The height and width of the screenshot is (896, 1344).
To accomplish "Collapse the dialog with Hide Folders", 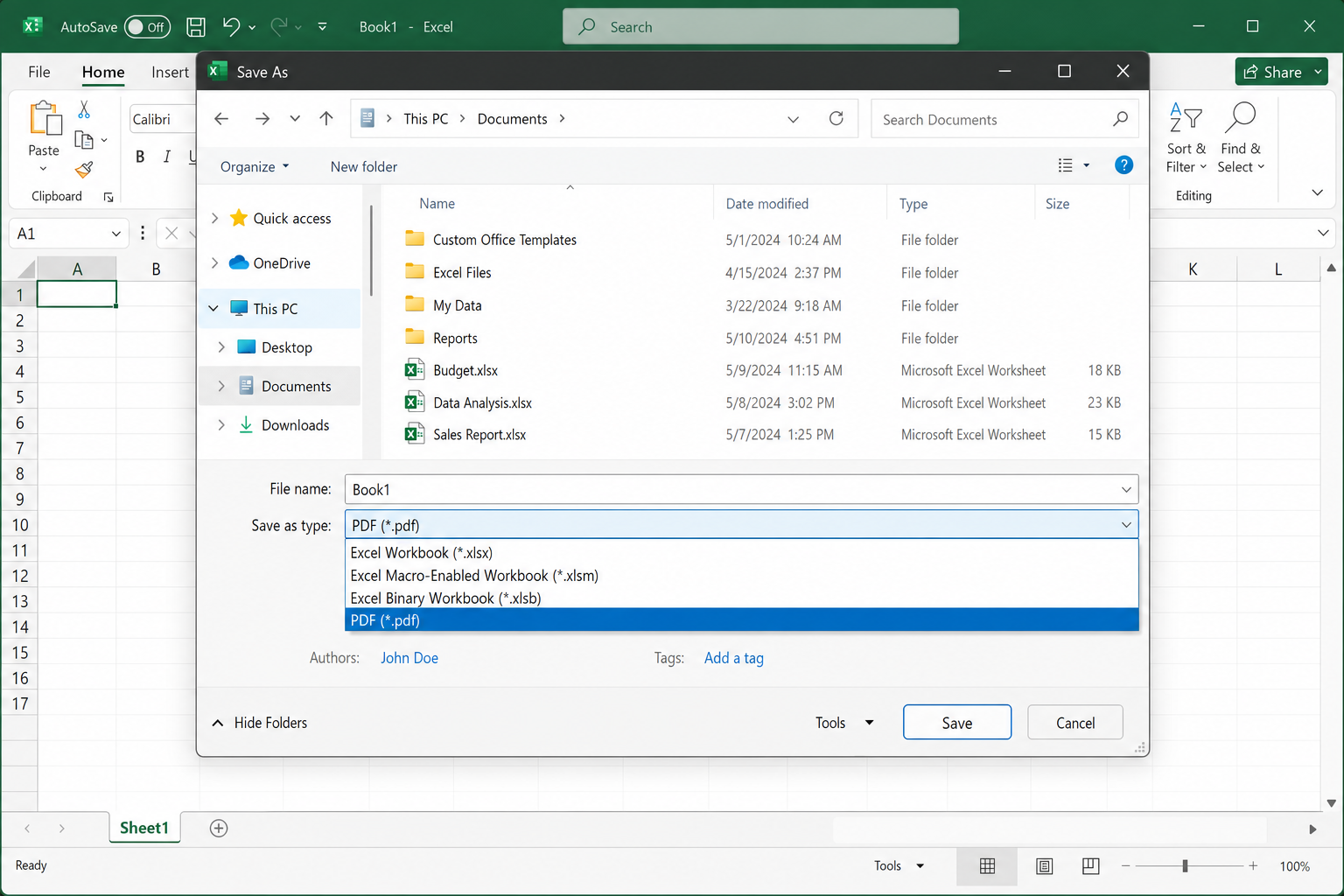I will [260, 723].
